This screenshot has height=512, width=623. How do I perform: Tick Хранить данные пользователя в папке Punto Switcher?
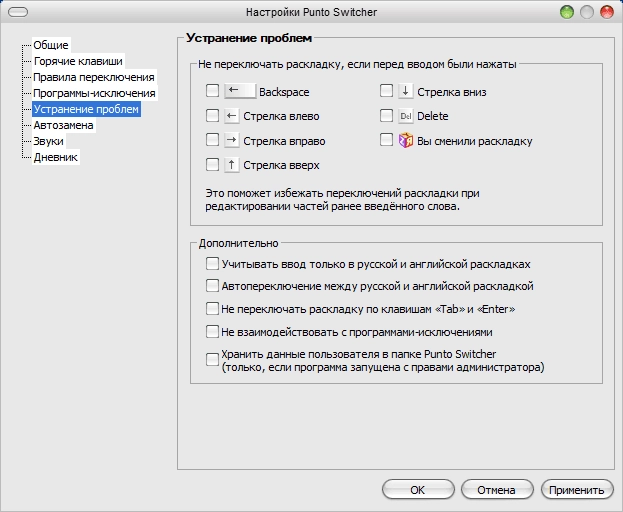[213, 359]
